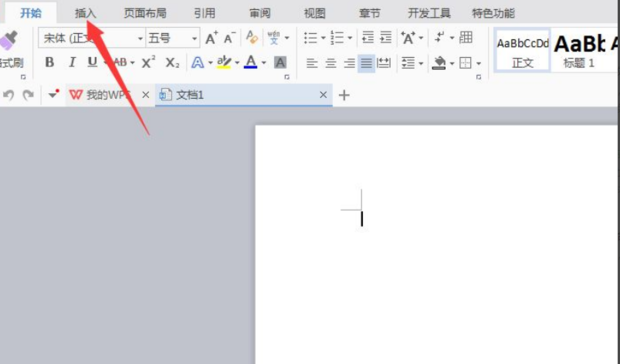Click in the blank document page
This screenshot has width=620, height=364.
point(437,245)
